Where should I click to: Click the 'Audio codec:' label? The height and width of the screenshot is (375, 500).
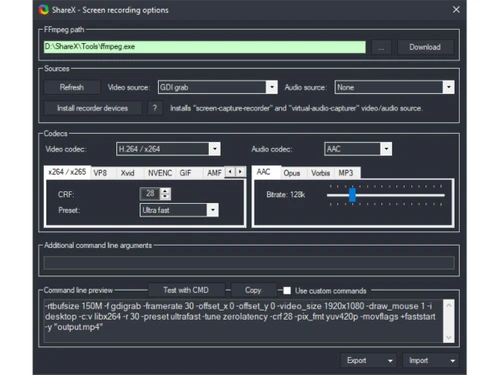[x=272, y=149]
